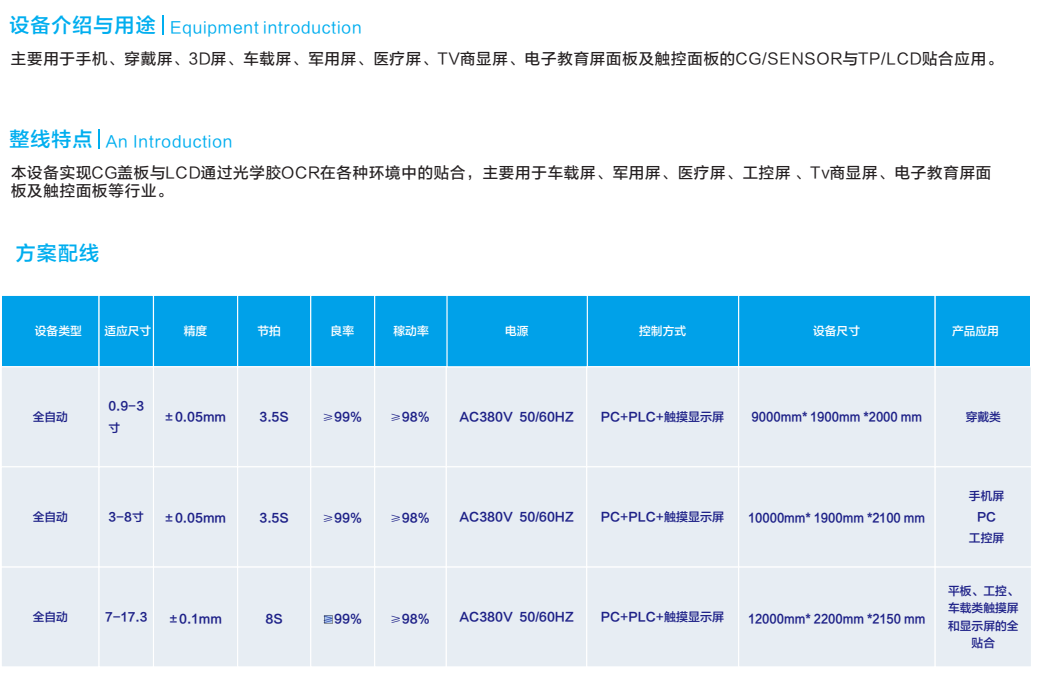Click the 12000mm*2200mm*2150mm dimension cell
The image size is (1043, 673).
836,619
